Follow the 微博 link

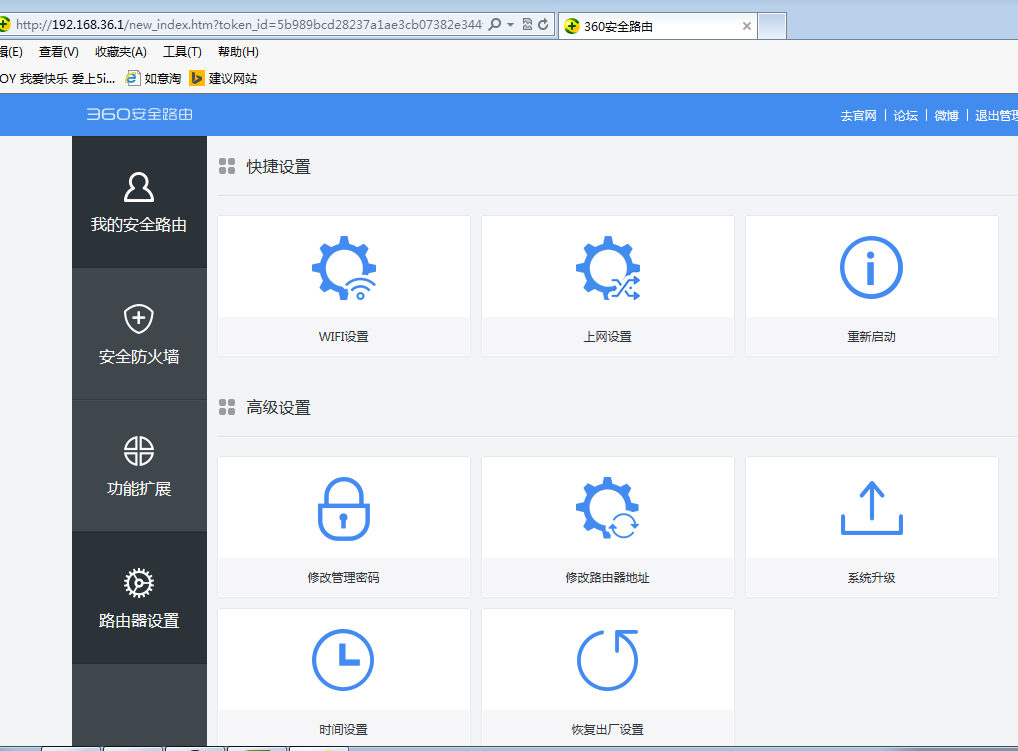[x=947, y=116]
